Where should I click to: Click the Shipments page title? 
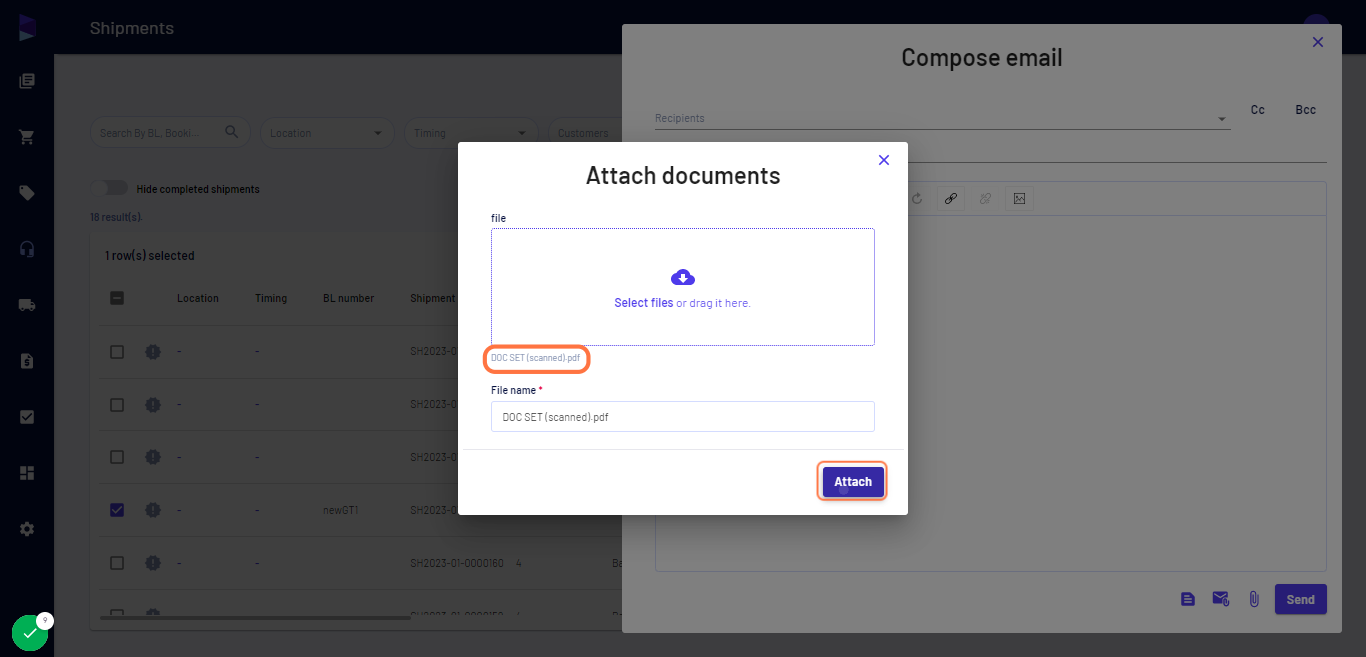point(132,28)
